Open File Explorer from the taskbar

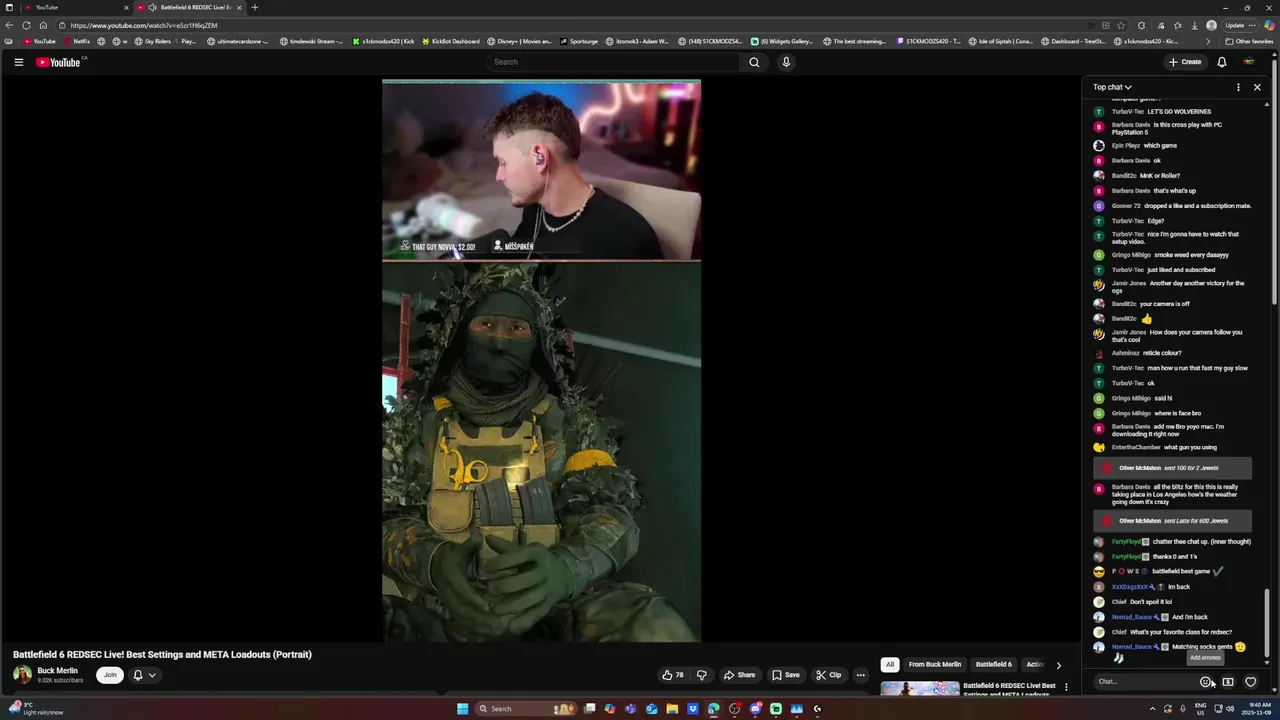(x=672, y=709)
